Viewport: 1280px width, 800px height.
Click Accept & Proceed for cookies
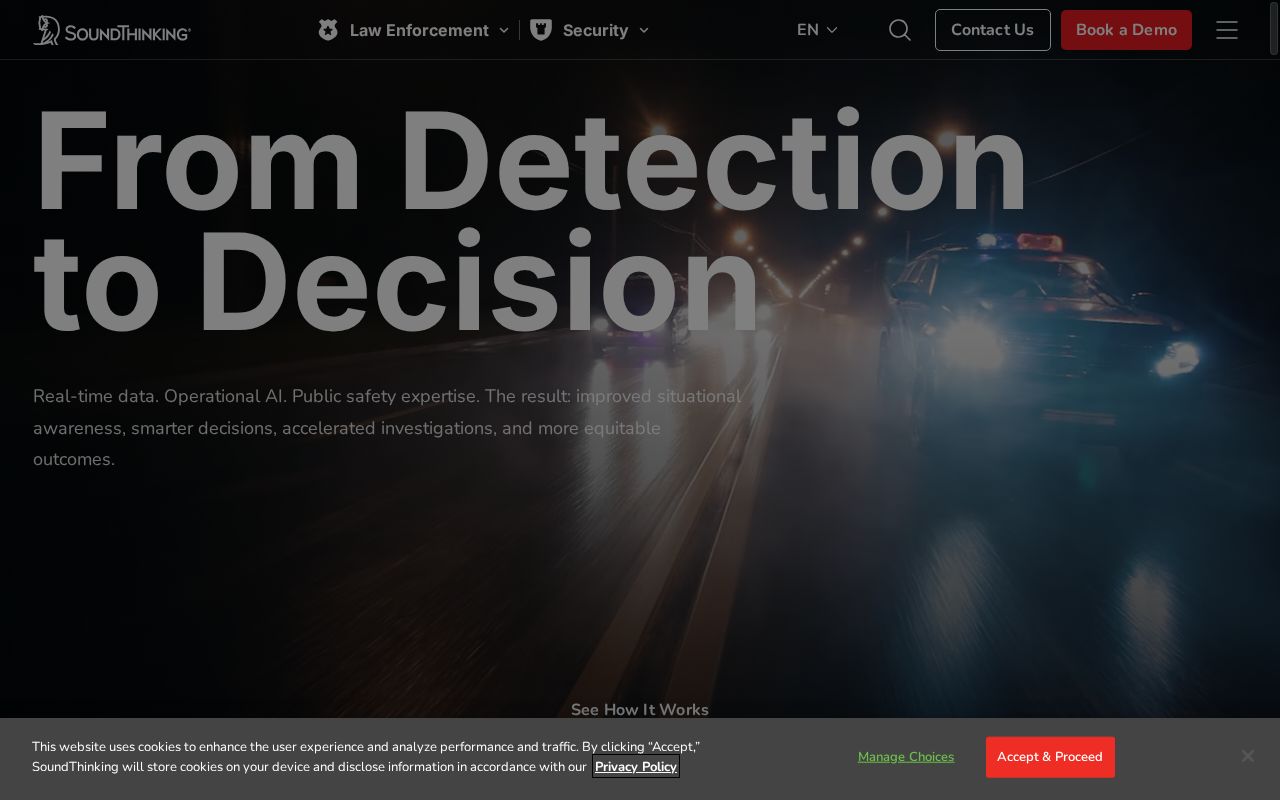coord(1050,757)
